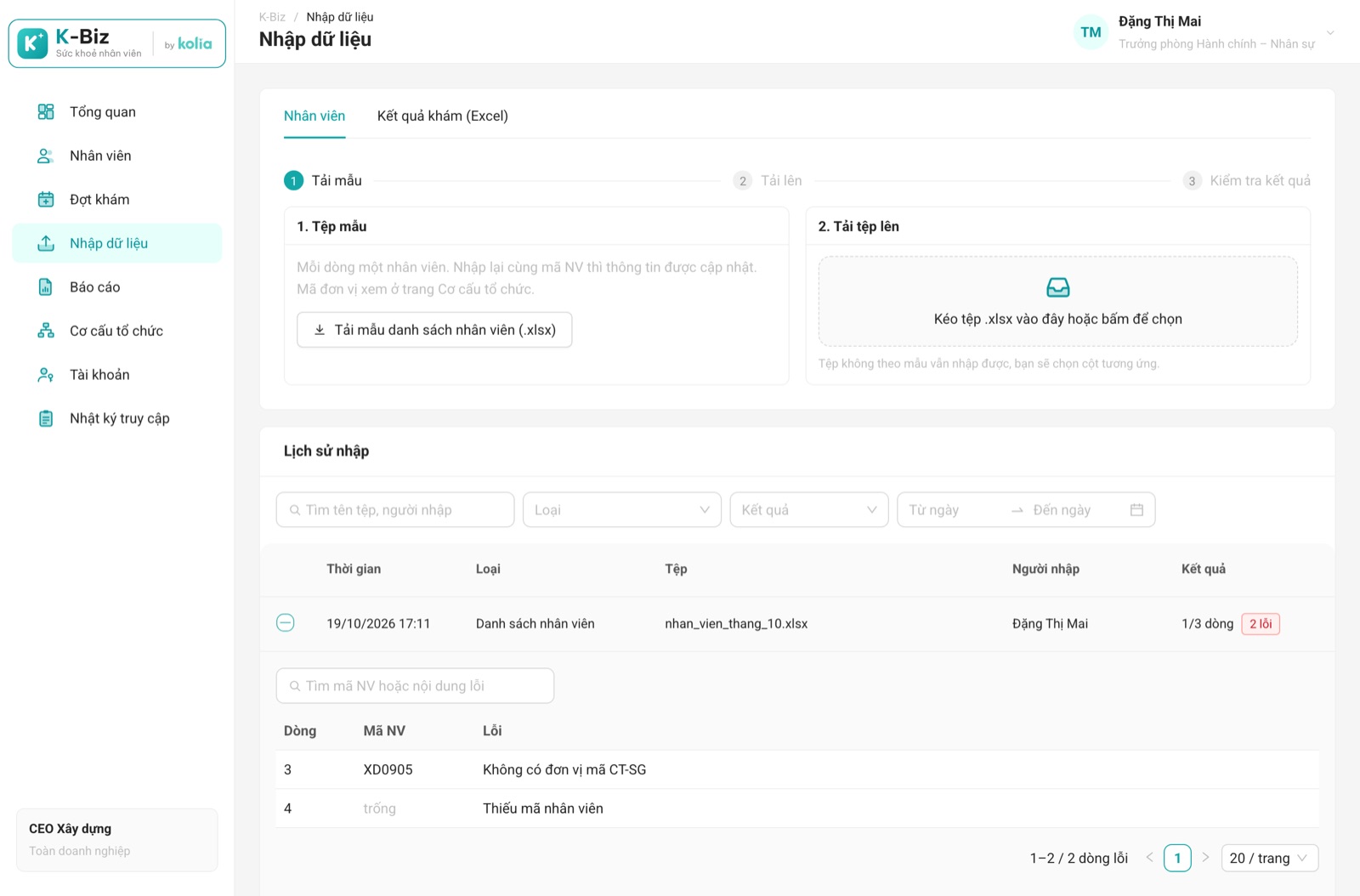
Task: Click the Nhật ký truy cập icon
Action: (x=46, y=418)
